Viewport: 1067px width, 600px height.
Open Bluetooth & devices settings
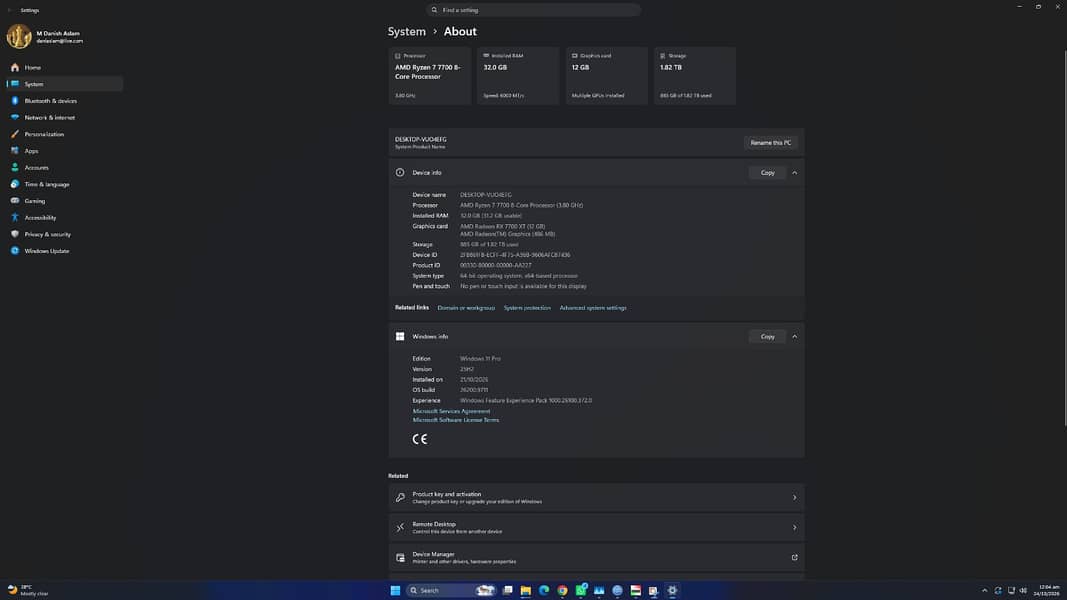65,101
